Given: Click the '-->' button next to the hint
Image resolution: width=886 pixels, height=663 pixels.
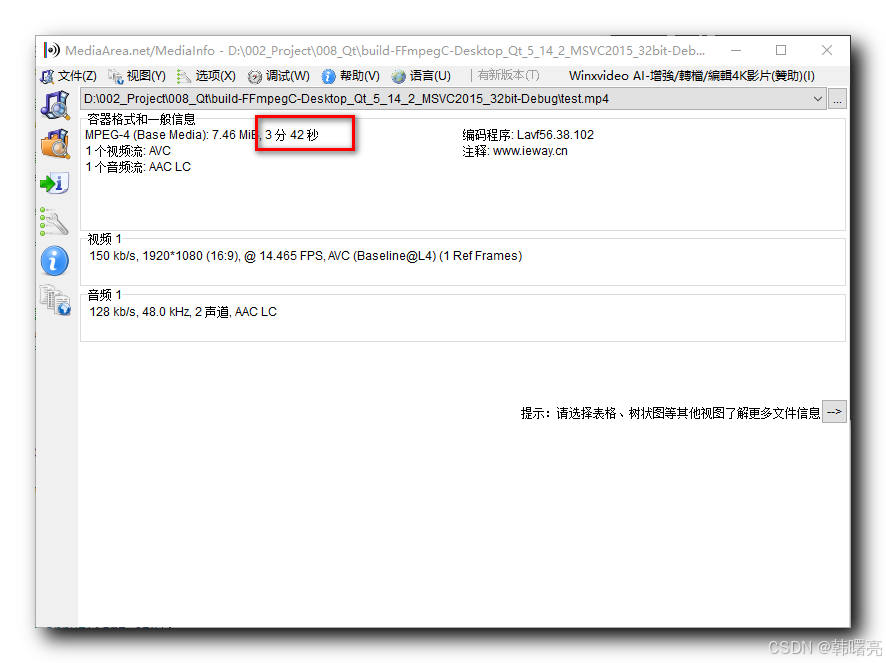Looking at the screenshot, I should coord(834,412).
